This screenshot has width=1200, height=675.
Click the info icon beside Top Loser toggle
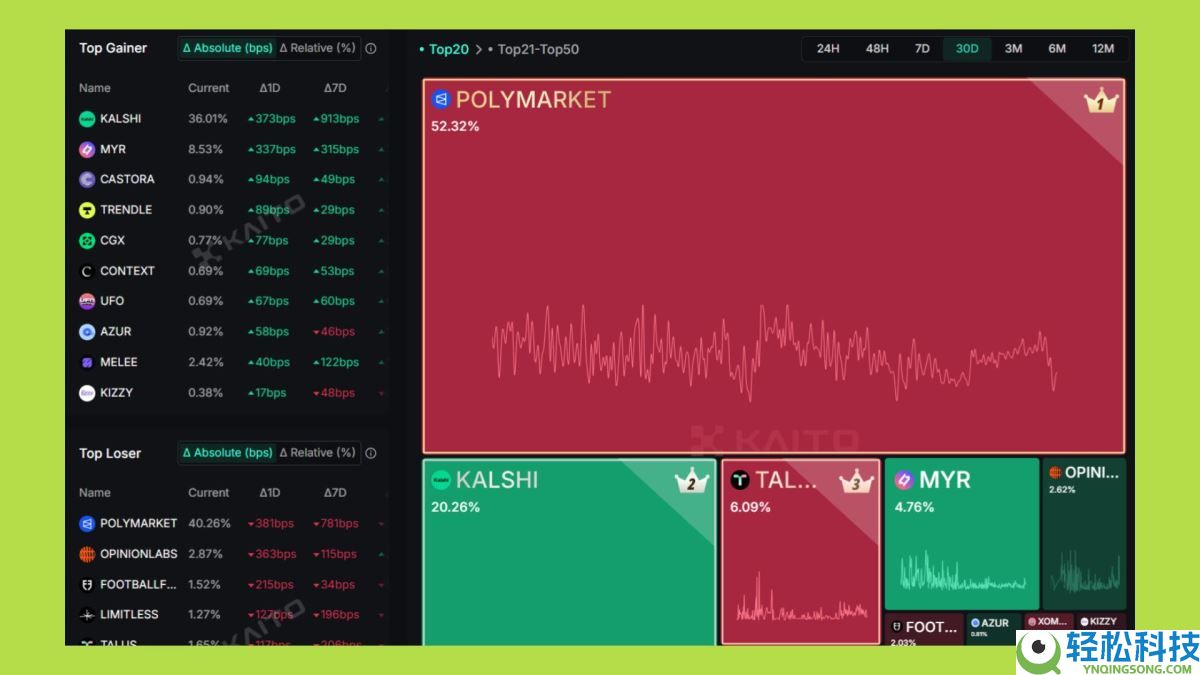point(371,453)
